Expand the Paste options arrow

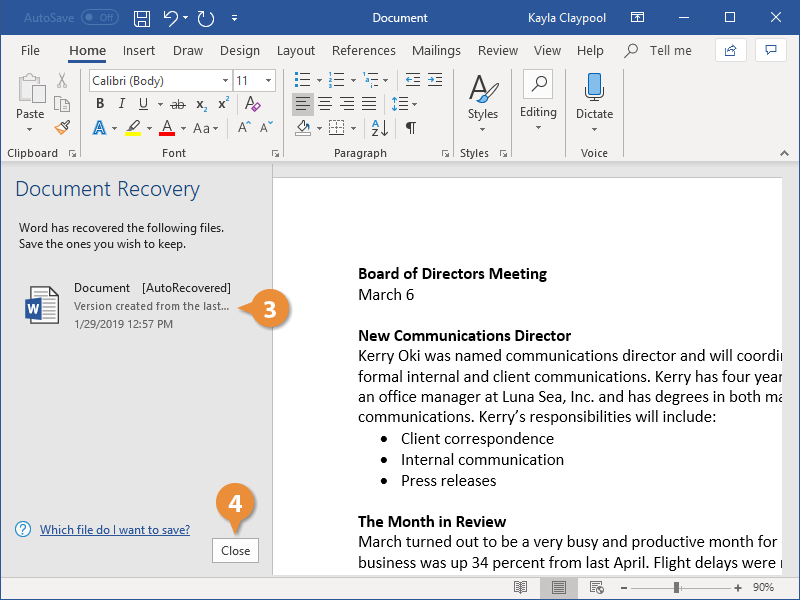point(30,130)
